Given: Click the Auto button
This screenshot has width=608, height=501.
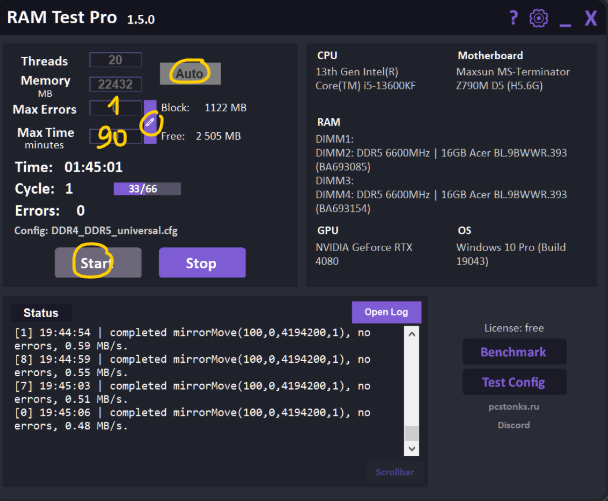Looking at the screenshot, I should coord(190,74).
